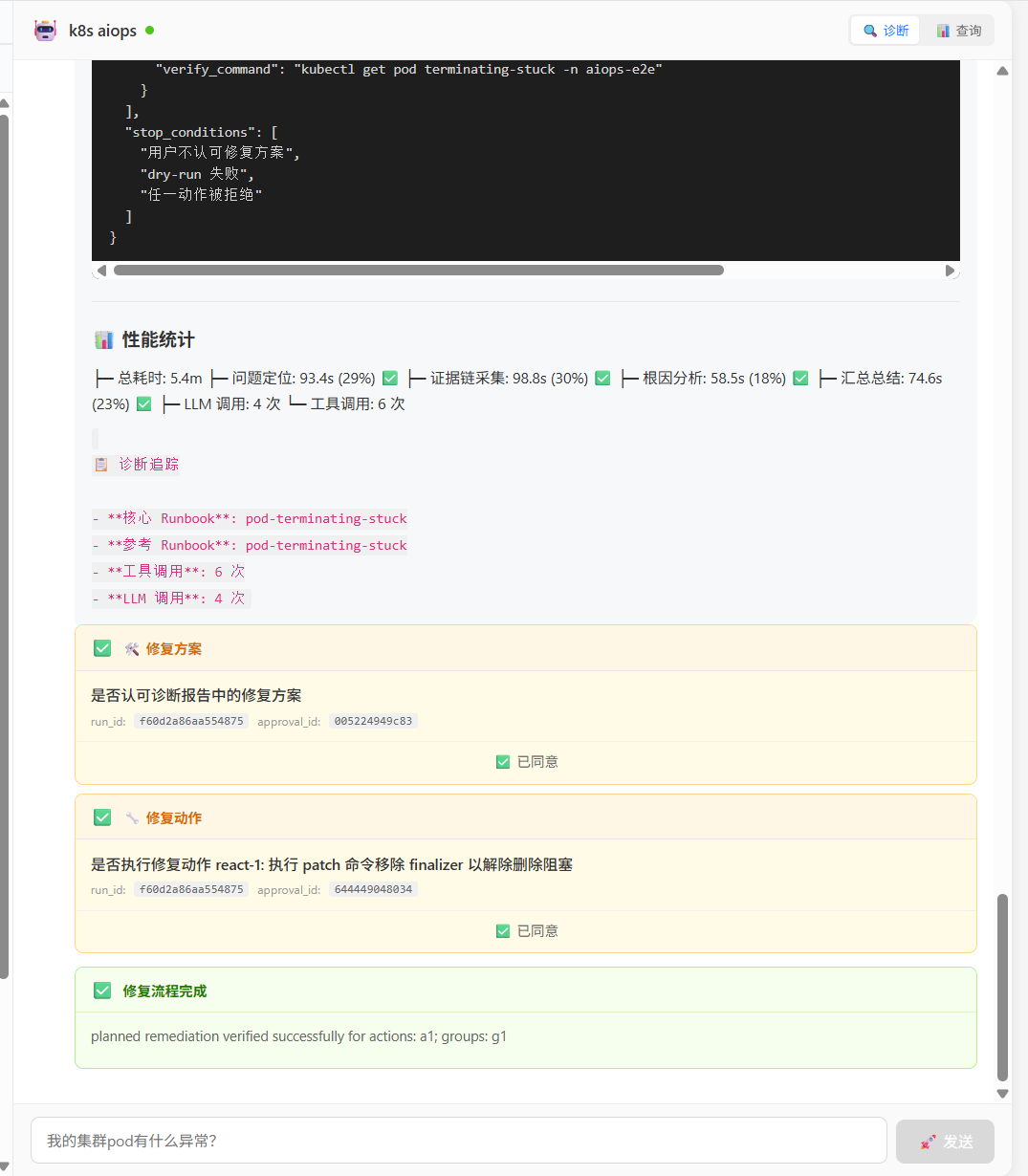Screen dimensions: 1028x1176
Task: Click the green check icon in 修复动作 header
Action: [102, 817]
